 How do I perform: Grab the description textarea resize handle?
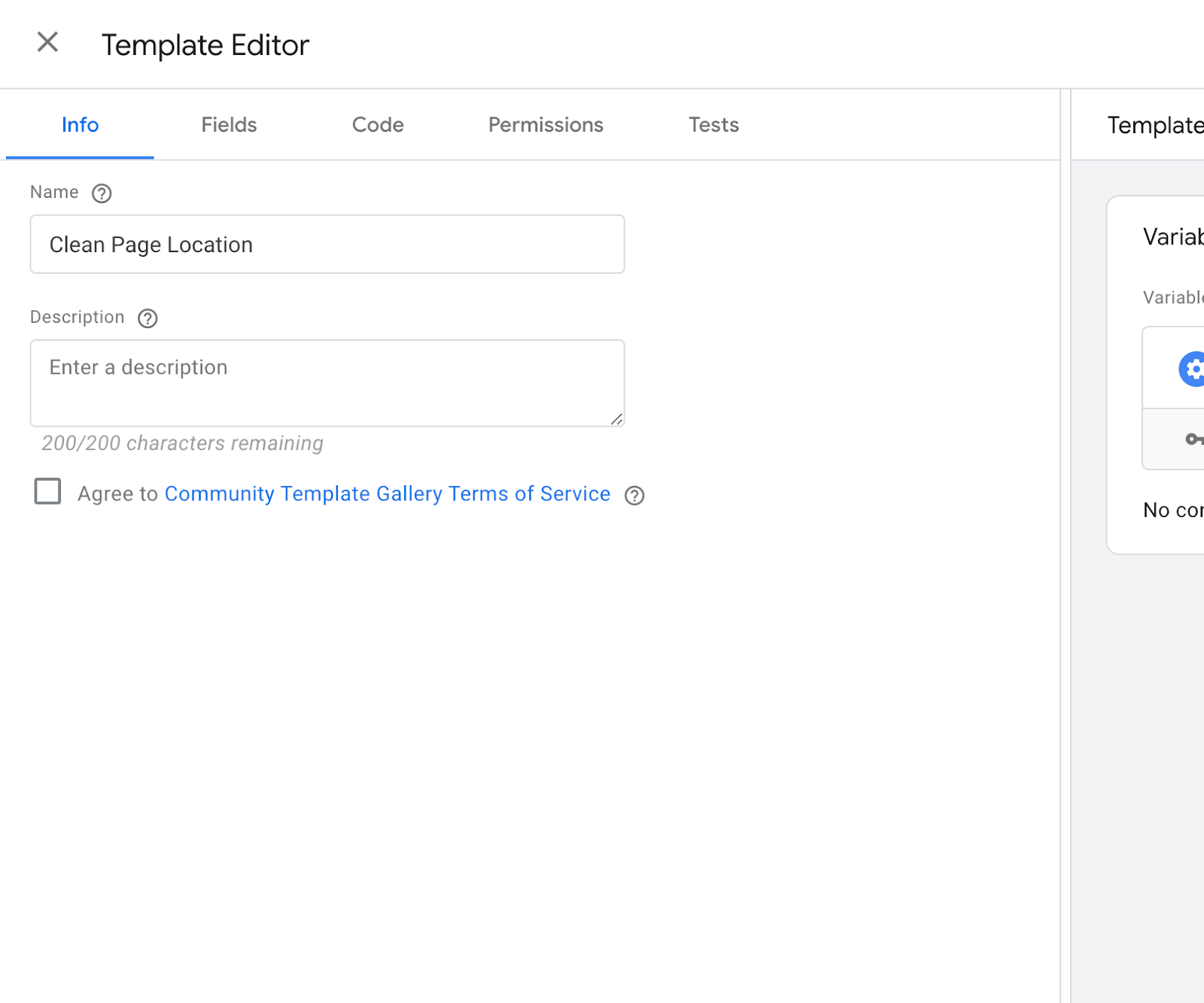coord(617,419)
